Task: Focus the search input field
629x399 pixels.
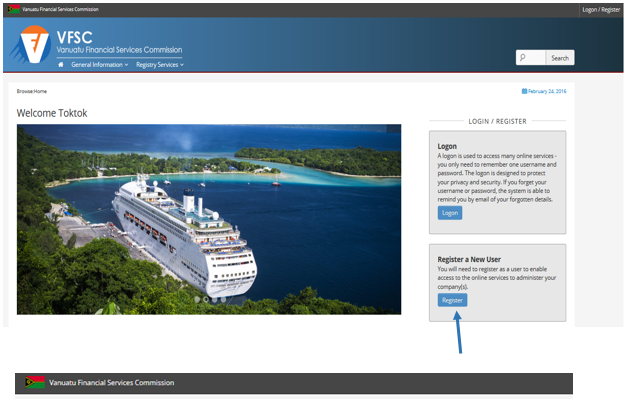Action: [531, 58]
